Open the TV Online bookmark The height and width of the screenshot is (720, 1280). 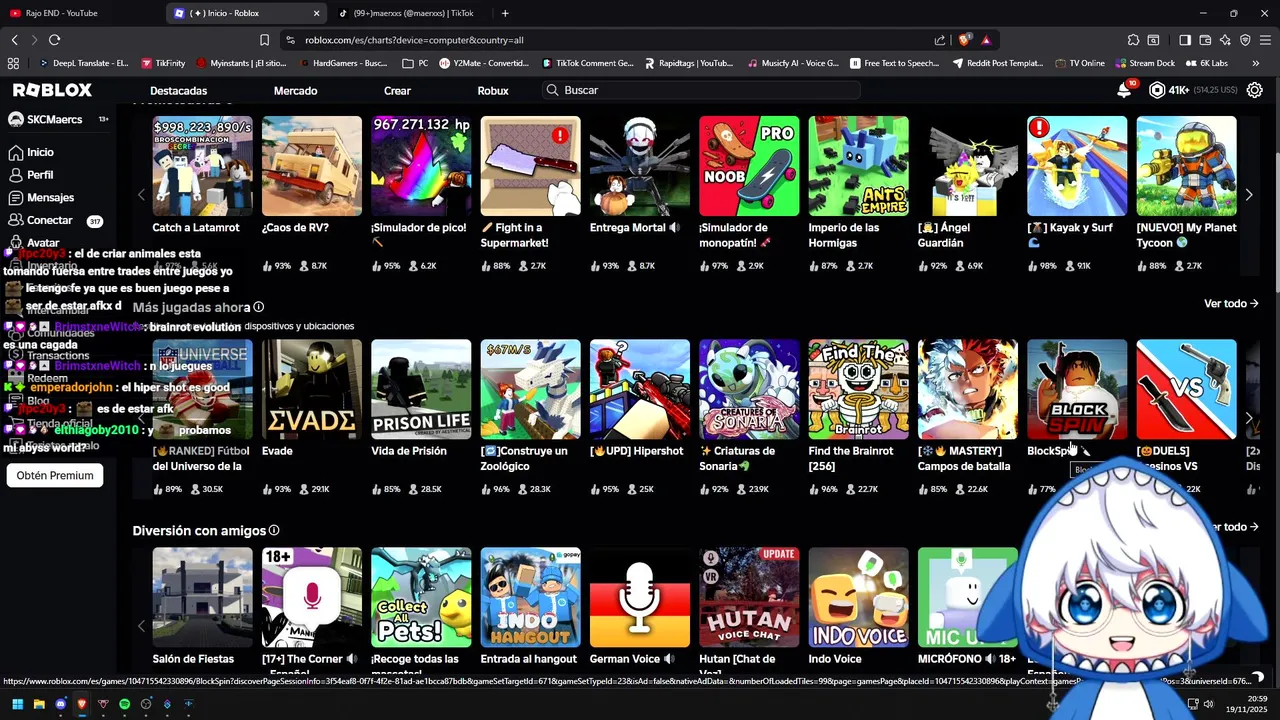tap(1079, 63)
